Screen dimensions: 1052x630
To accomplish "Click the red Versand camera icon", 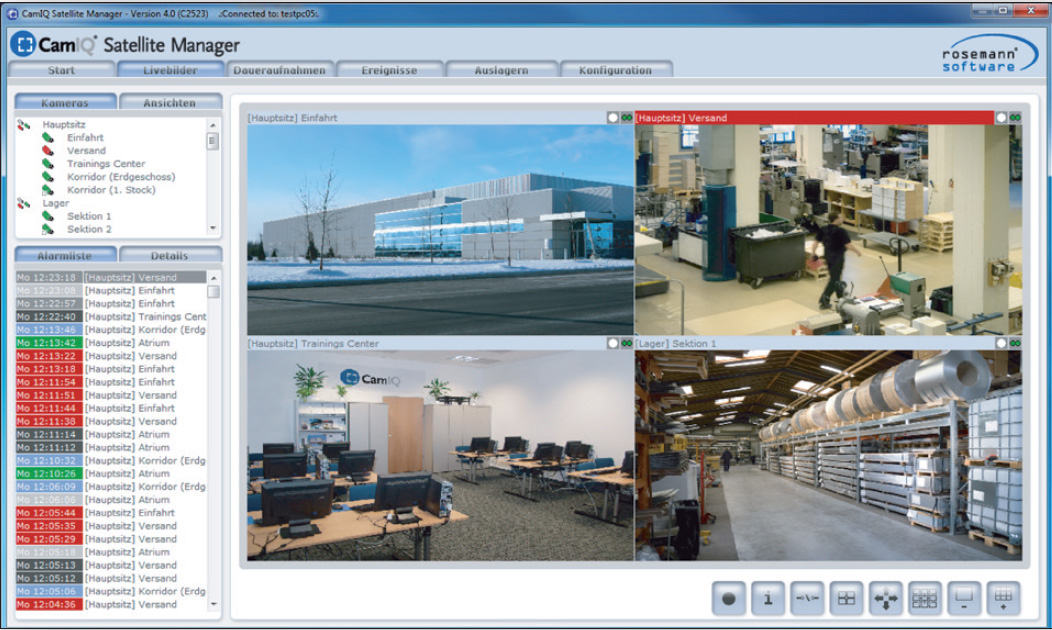I will [47, 151].
